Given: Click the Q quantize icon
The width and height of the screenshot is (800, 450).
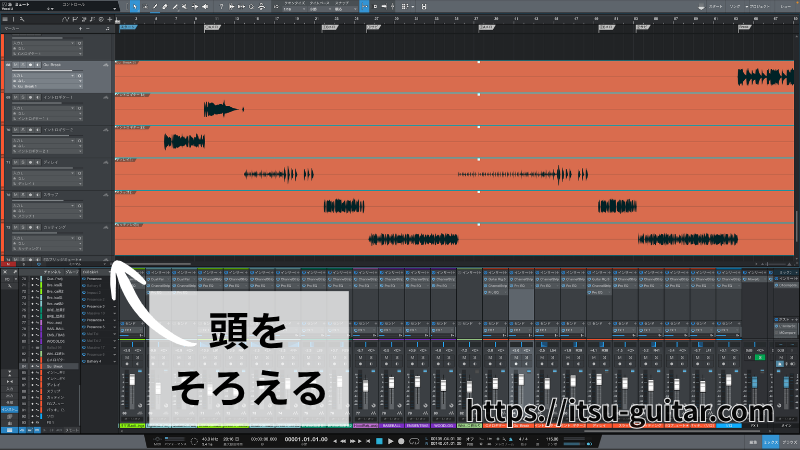Looking at the screenshot, I should [x=251, y=7].
